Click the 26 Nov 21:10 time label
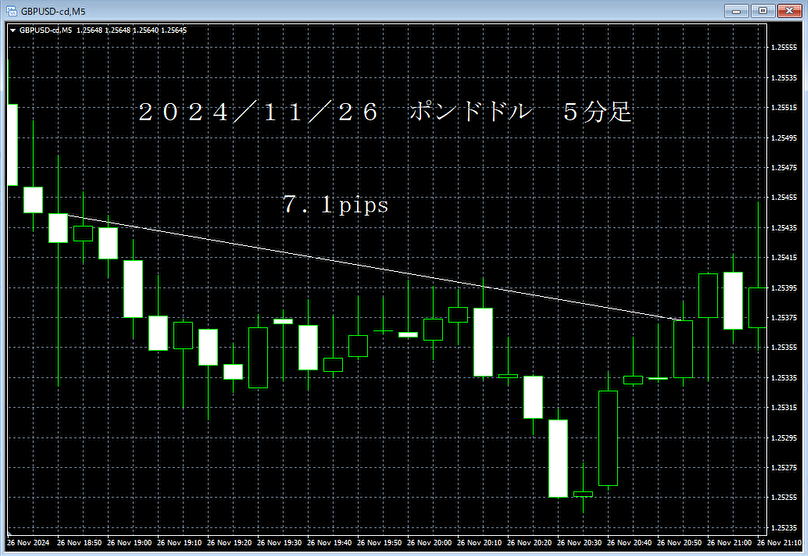Image resolution: width=808 pixels, height=556 pixels. click(779, 543)
